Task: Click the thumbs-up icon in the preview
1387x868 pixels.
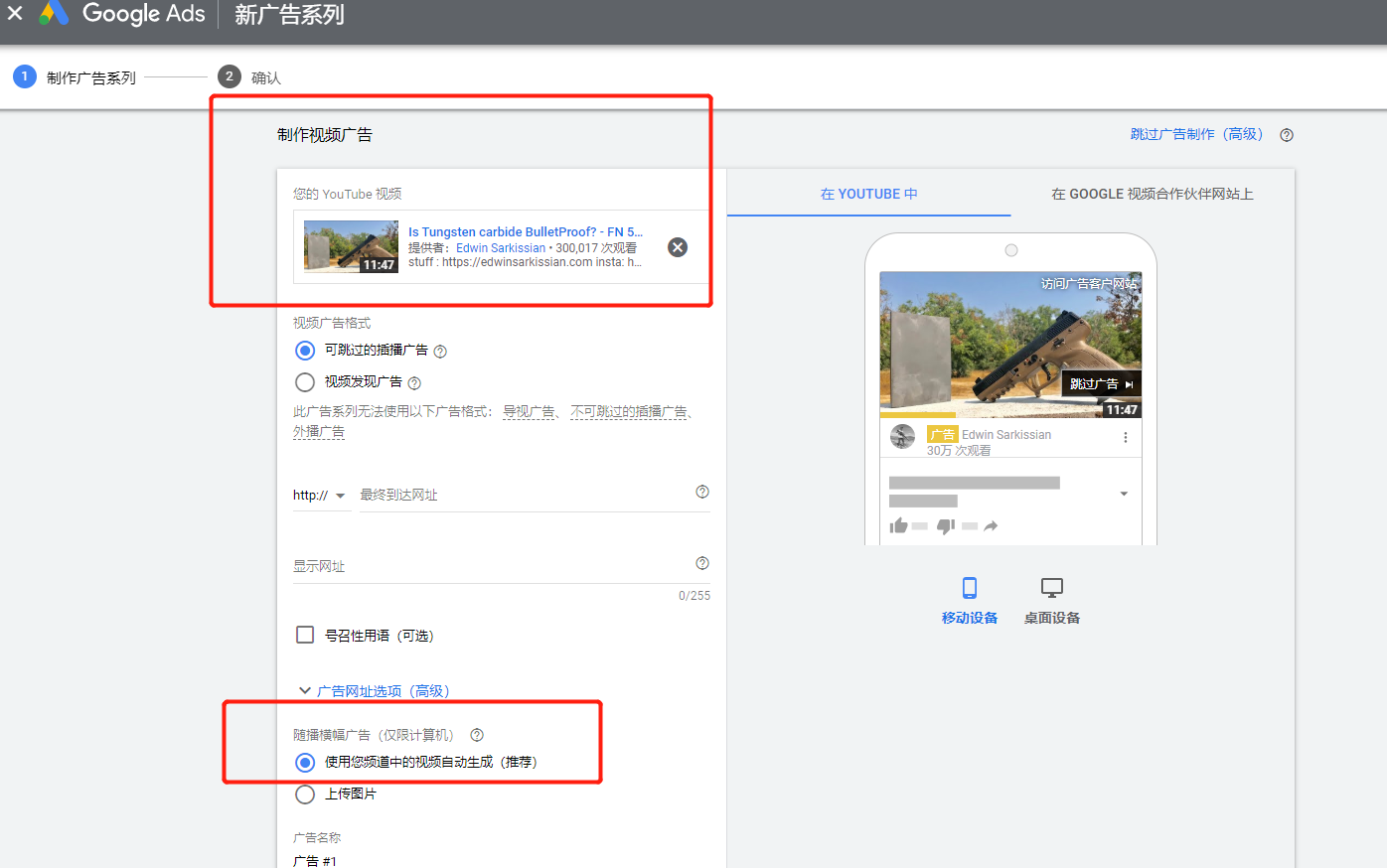Action: pos(899,525)
